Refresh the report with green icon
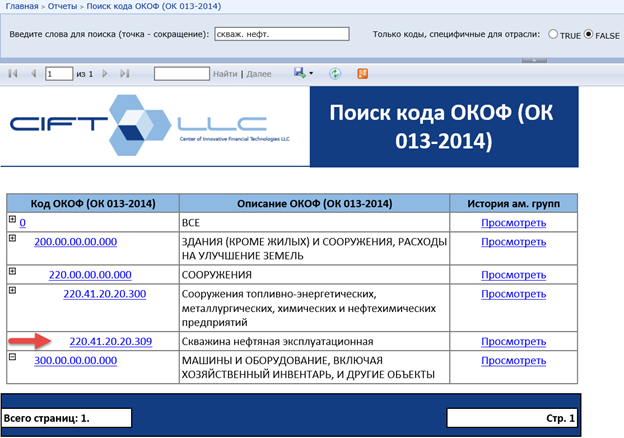 coord(335,74)
